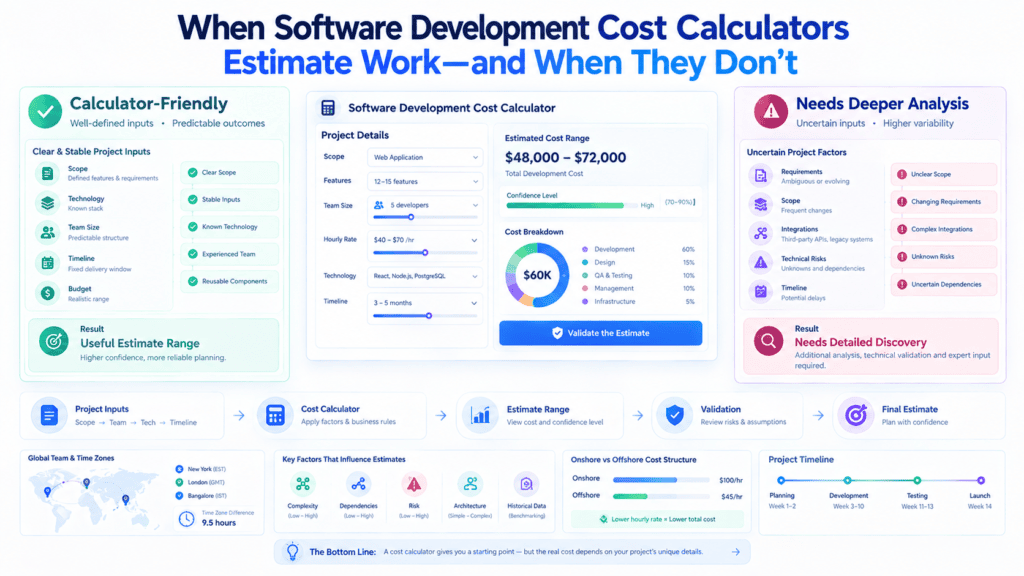
Task: Select the Complex Integrations warning item
Action: (x=944, y=229)
